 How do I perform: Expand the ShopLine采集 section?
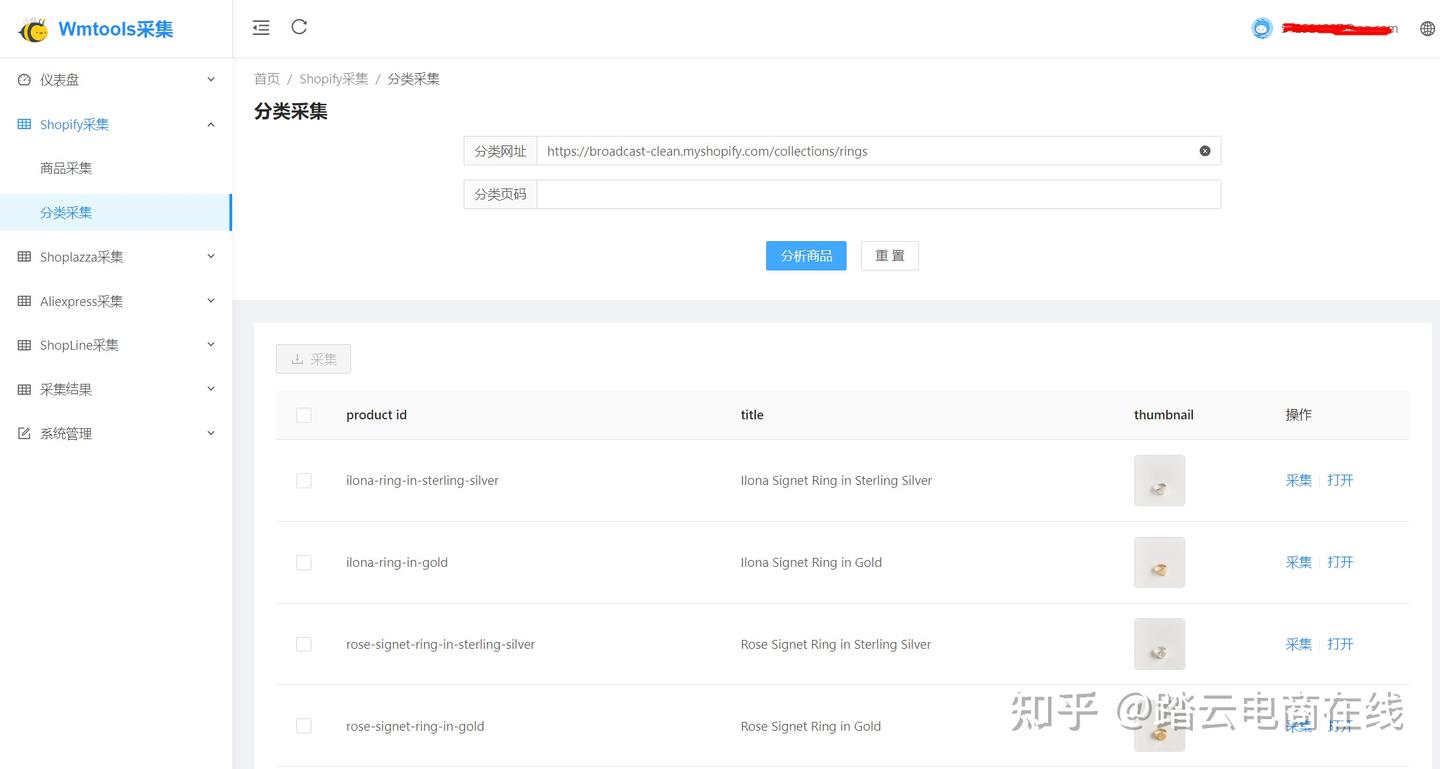pos(116,345)
